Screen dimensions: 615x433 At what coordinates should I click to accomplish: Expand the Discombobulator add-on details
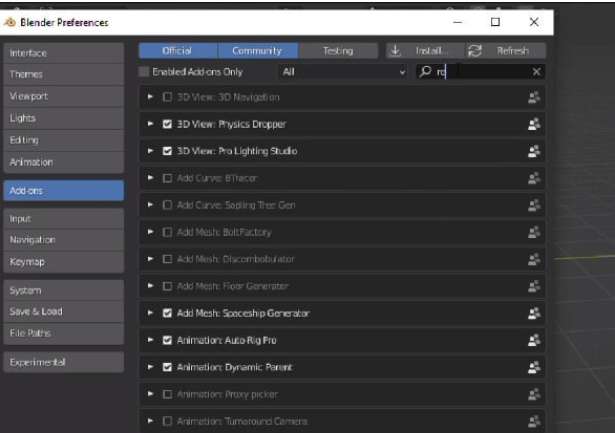click(x=150, y=259)
